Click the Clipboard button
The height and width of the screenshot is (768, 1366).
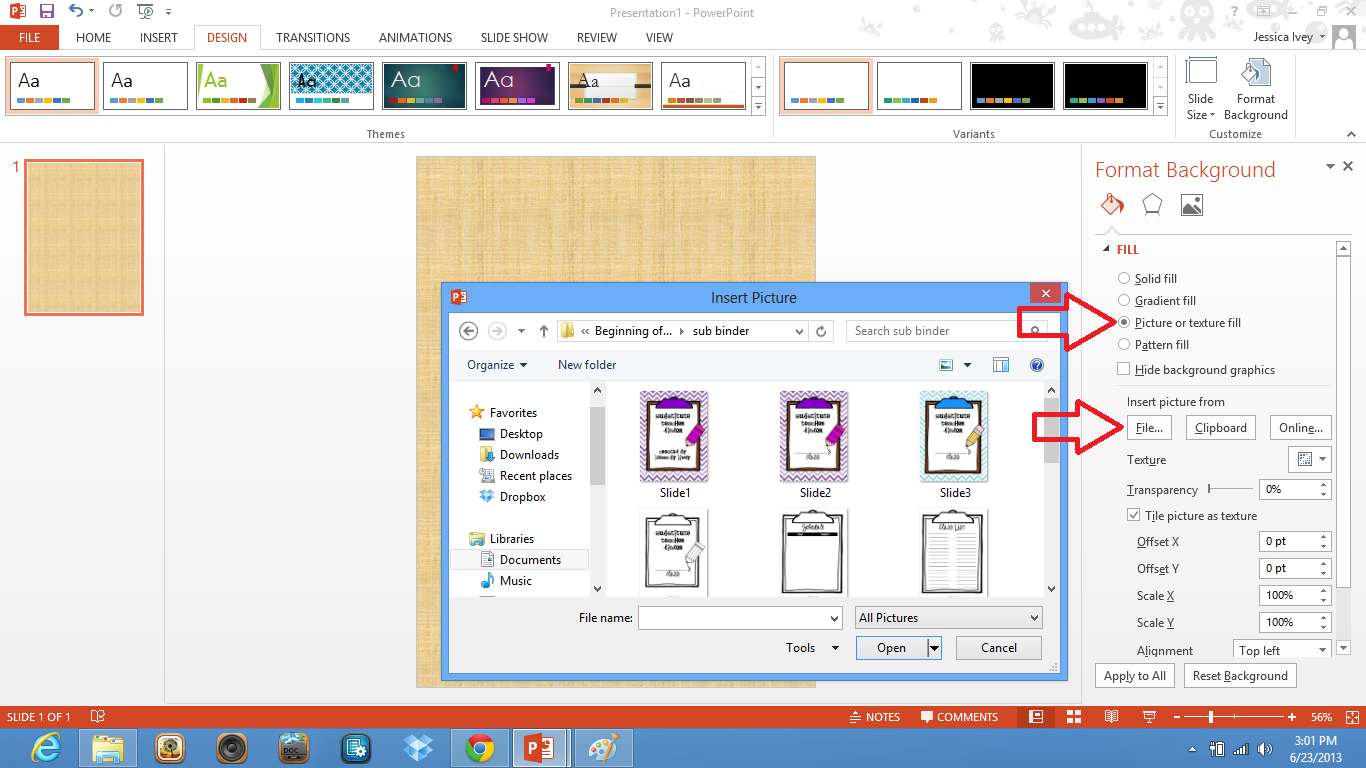pos(1221,428)
